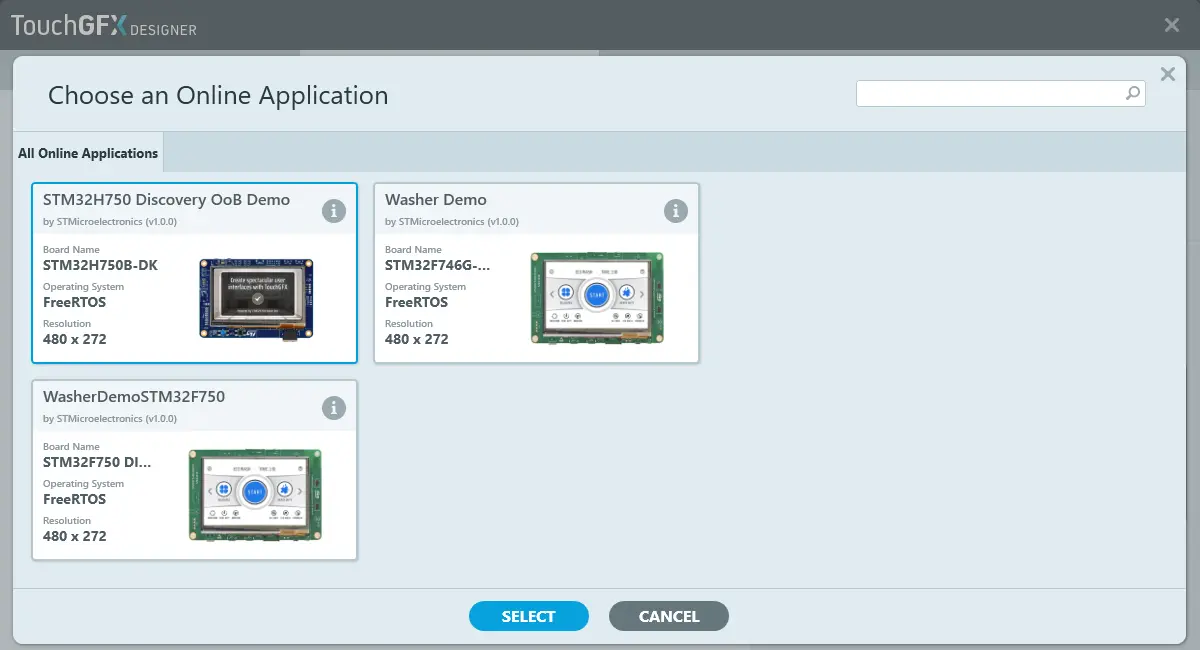Focus the application search field

pyautogui.click(x=1001, y=93)
